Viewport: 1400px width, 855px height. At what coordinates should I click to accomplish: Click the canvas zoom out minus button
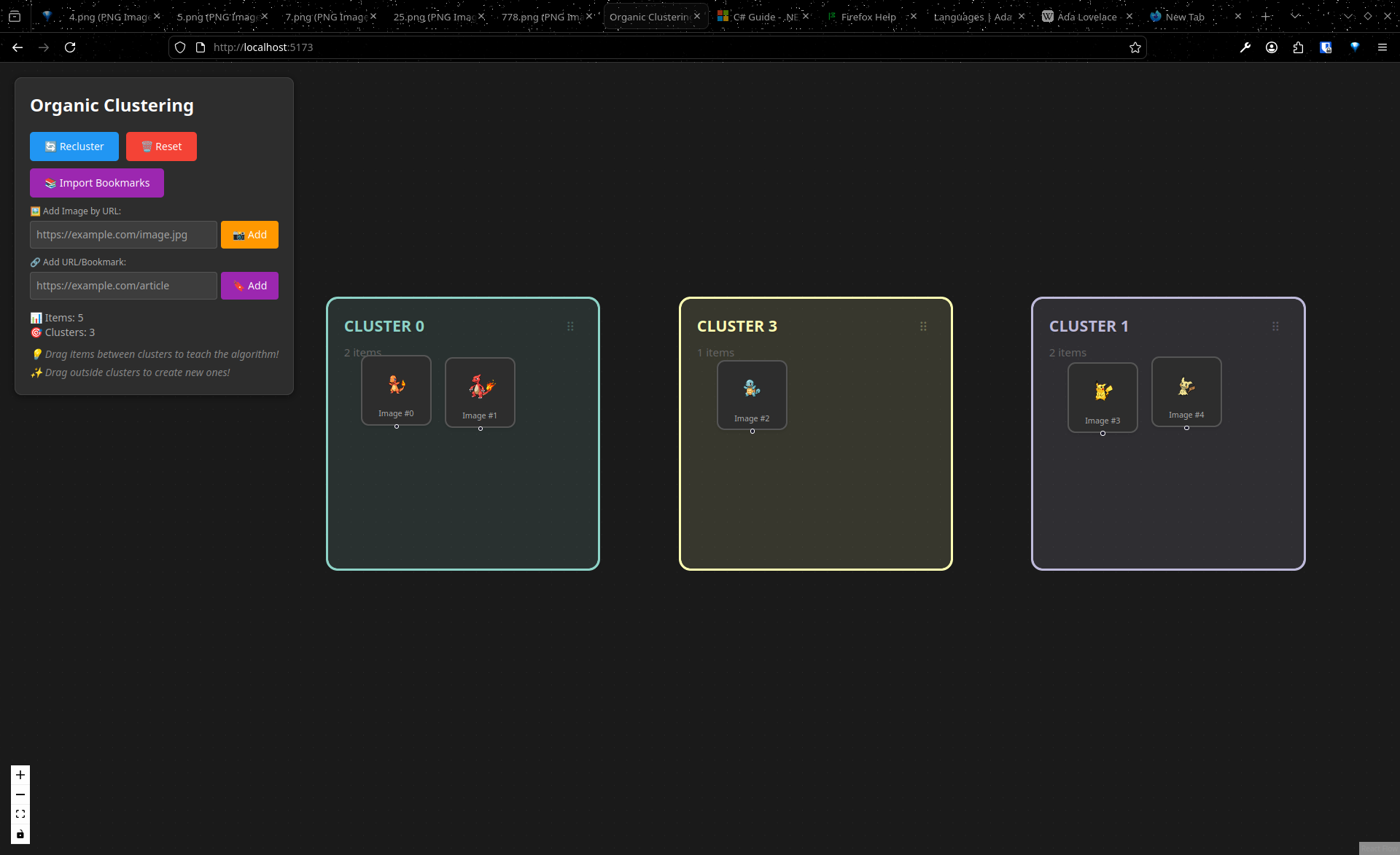(x=20, y=795)
